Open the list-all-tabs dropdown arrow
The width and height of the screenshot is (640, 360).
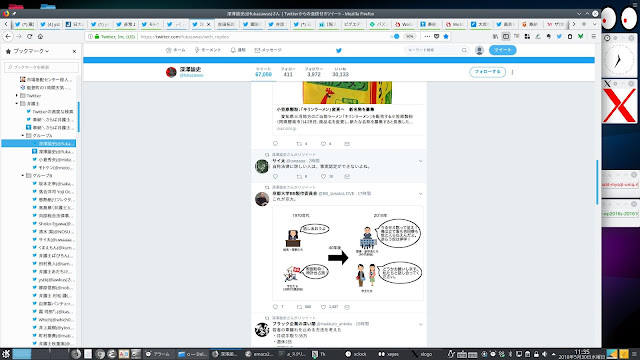click(x=594, y=24)
